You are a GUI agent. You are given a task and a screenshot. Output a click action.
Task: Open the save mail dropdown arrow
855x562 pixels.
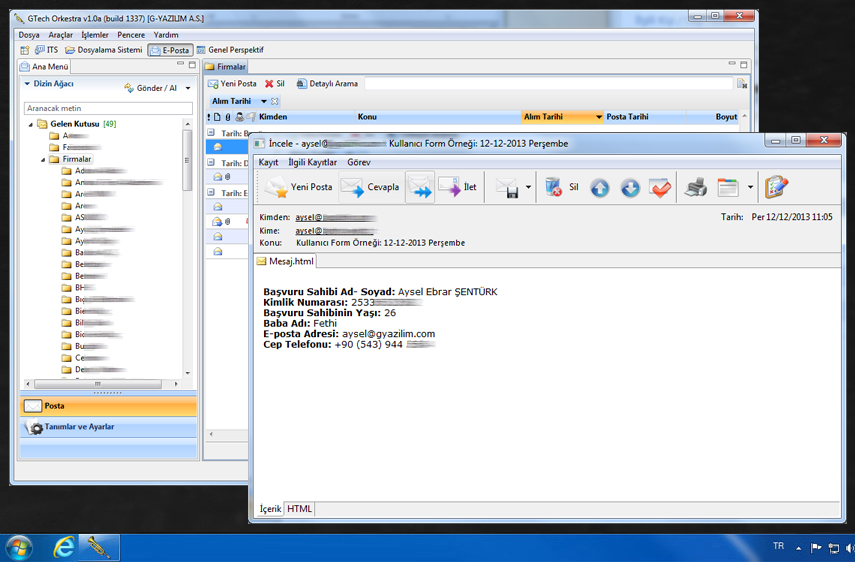pyautogui.click(x=528, y=188)
